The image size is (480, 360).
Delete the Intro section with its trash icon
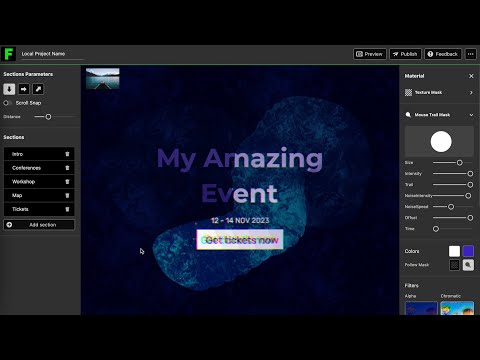67,154
